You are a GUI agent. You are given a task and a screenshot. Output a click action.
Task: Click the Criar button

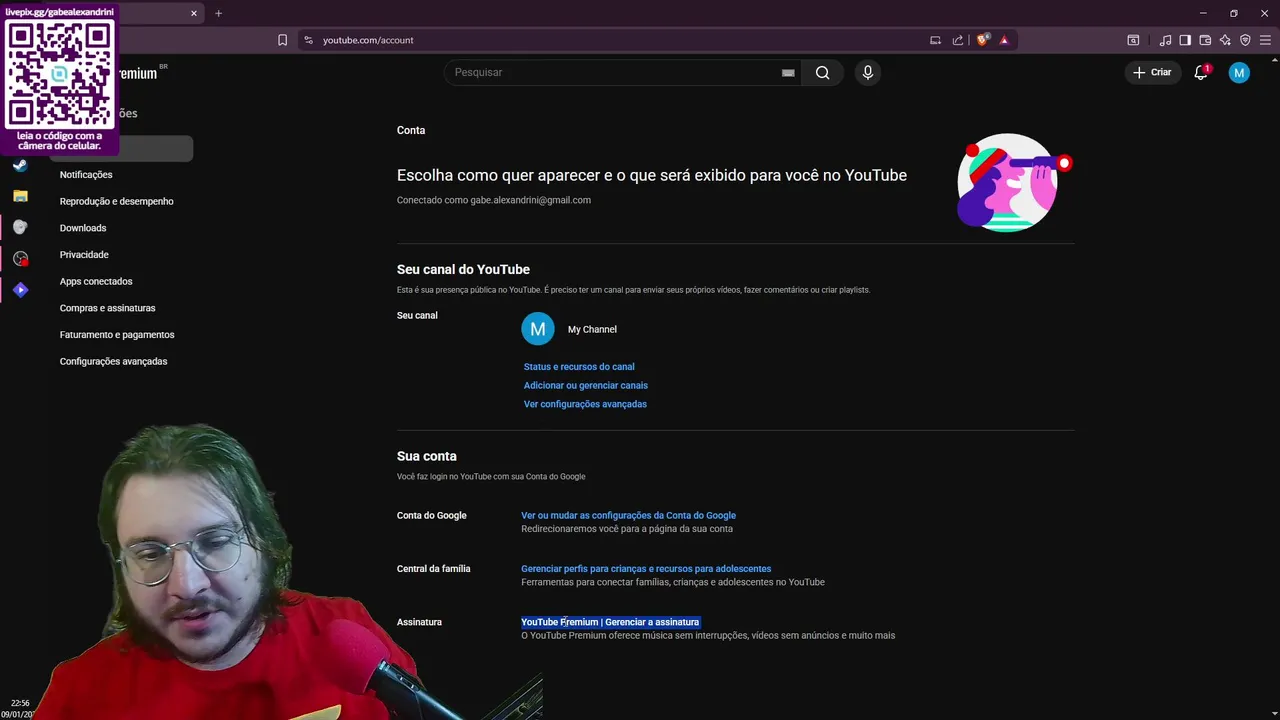click(1152, 72)
